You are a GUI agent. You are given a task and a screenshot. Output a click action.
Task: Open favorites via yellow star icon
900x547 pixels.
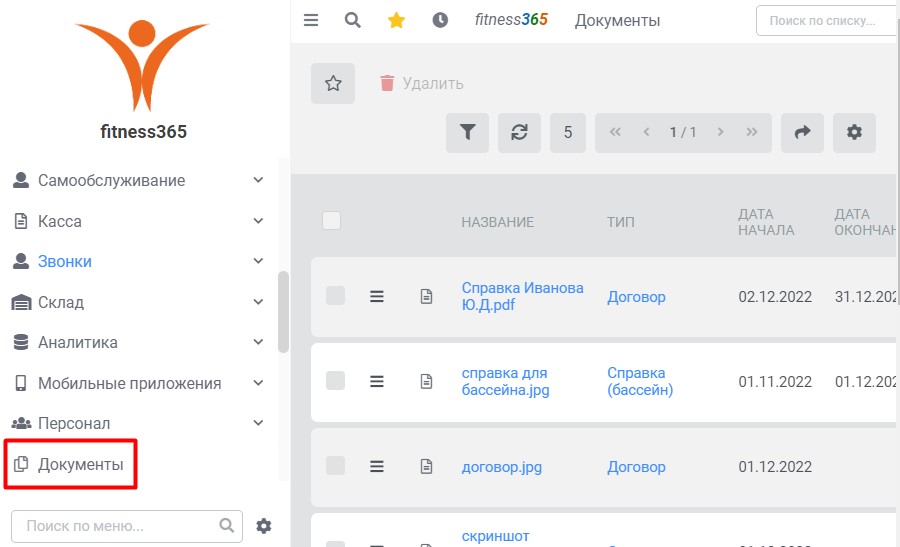click(396, 20)
